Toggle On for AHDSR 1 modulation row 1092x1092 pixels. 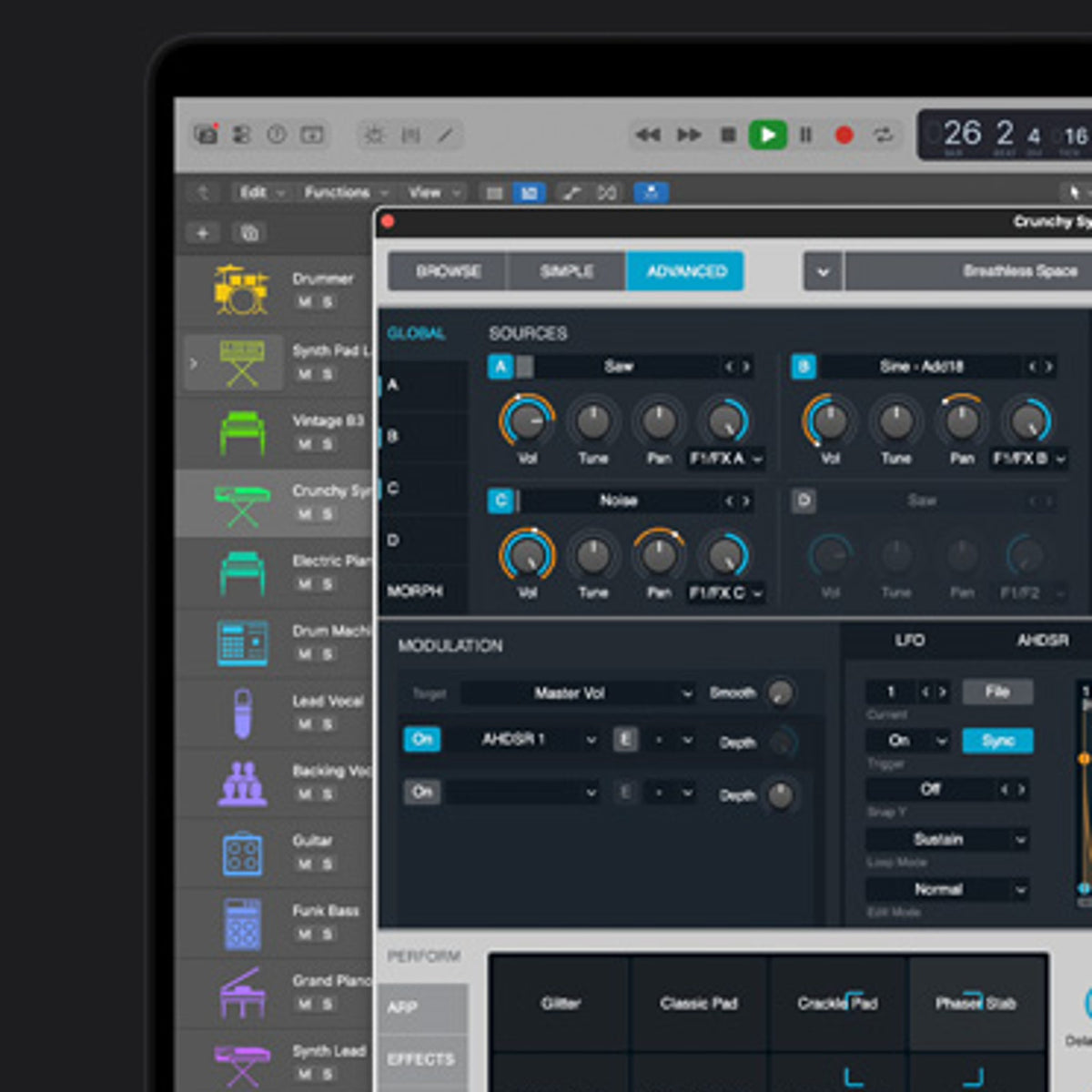pos(422,739)
